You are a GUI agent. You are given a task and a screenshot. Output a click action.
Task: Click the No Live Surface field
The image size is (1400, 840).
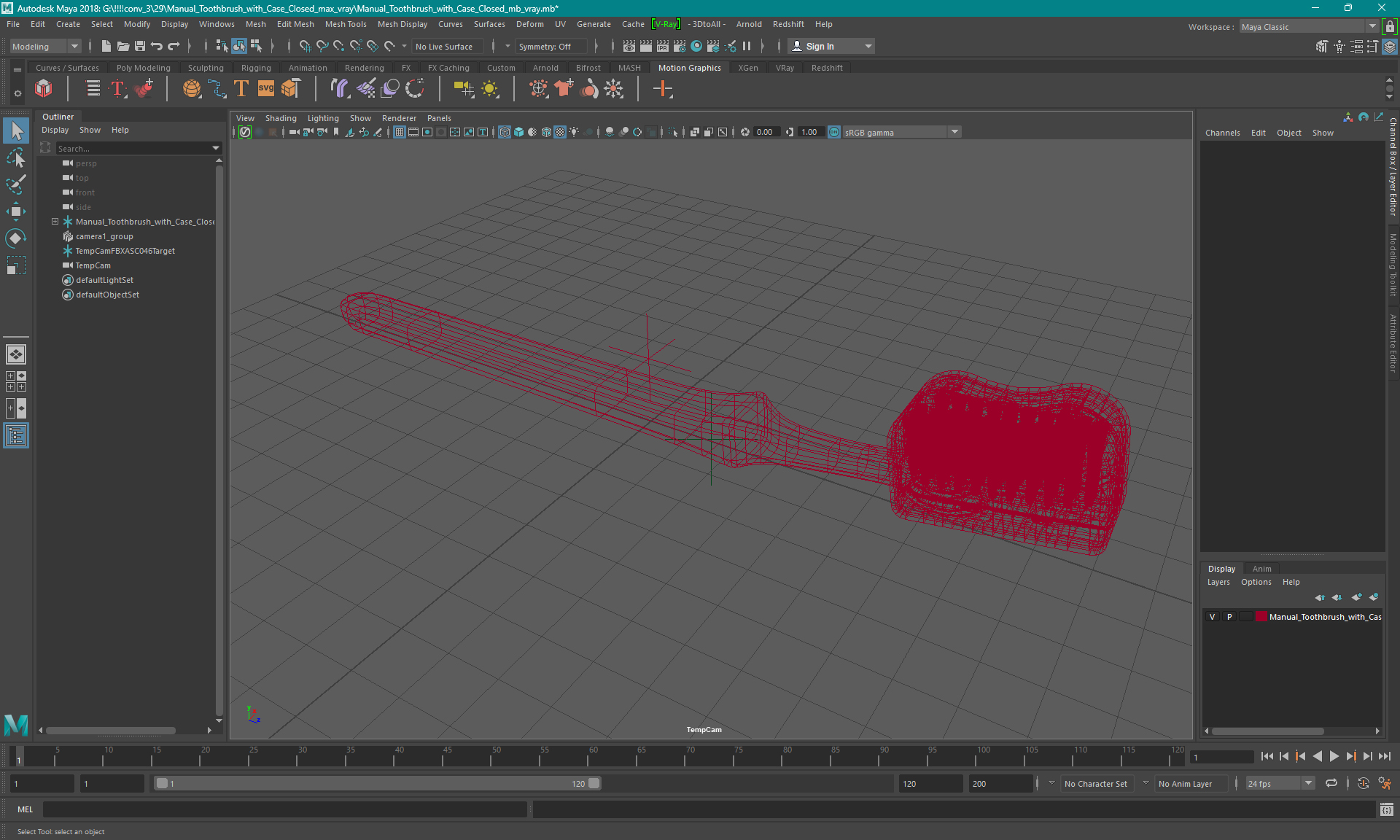click(x=448, y=47)
